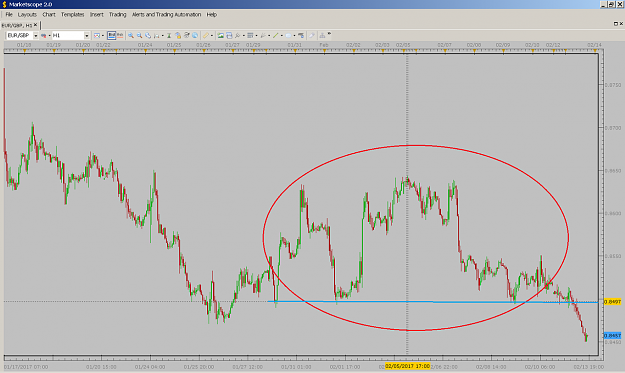Click the third magnifier zoom icon
The image size is (625, 373).
tap(148, 35)
